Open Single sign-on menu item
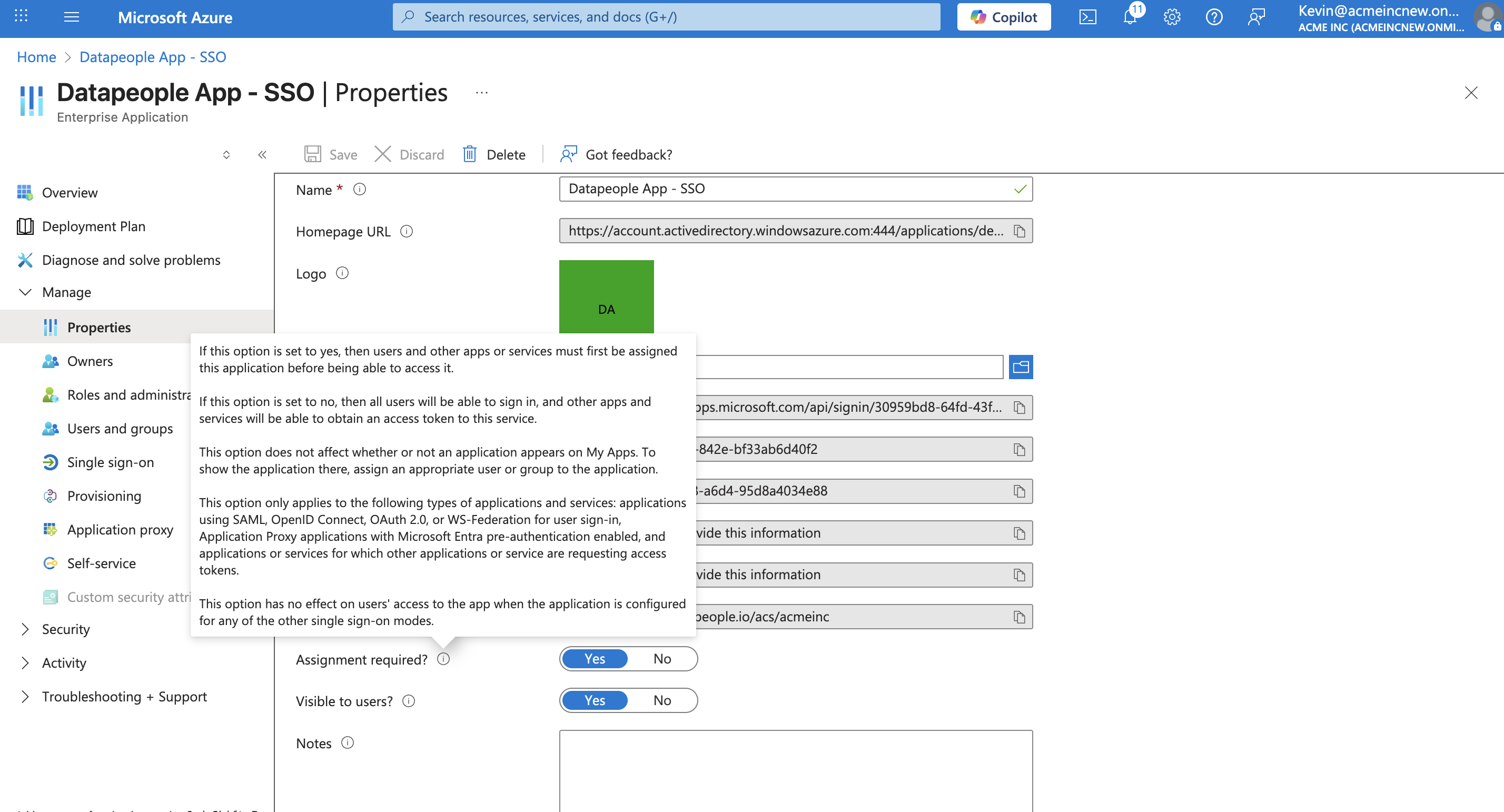The image size is (1504, 812). tap(111, 462)
